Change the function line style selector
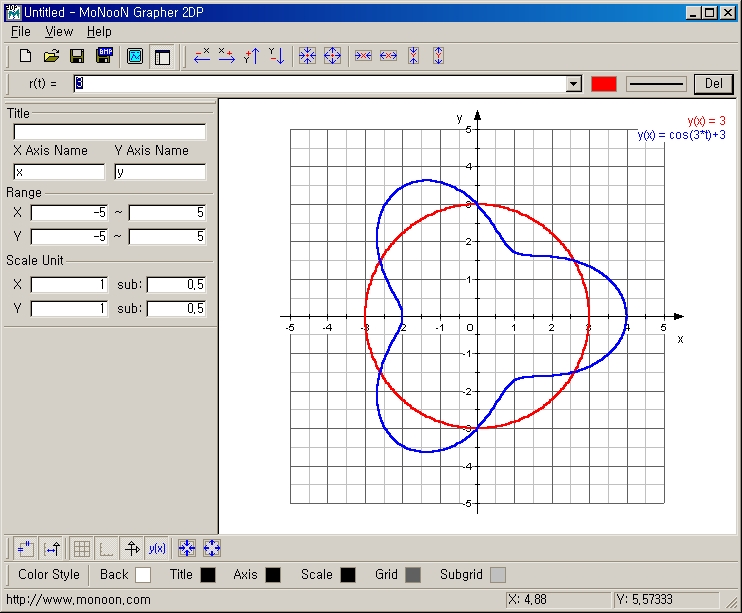 [x=656, y=84]
